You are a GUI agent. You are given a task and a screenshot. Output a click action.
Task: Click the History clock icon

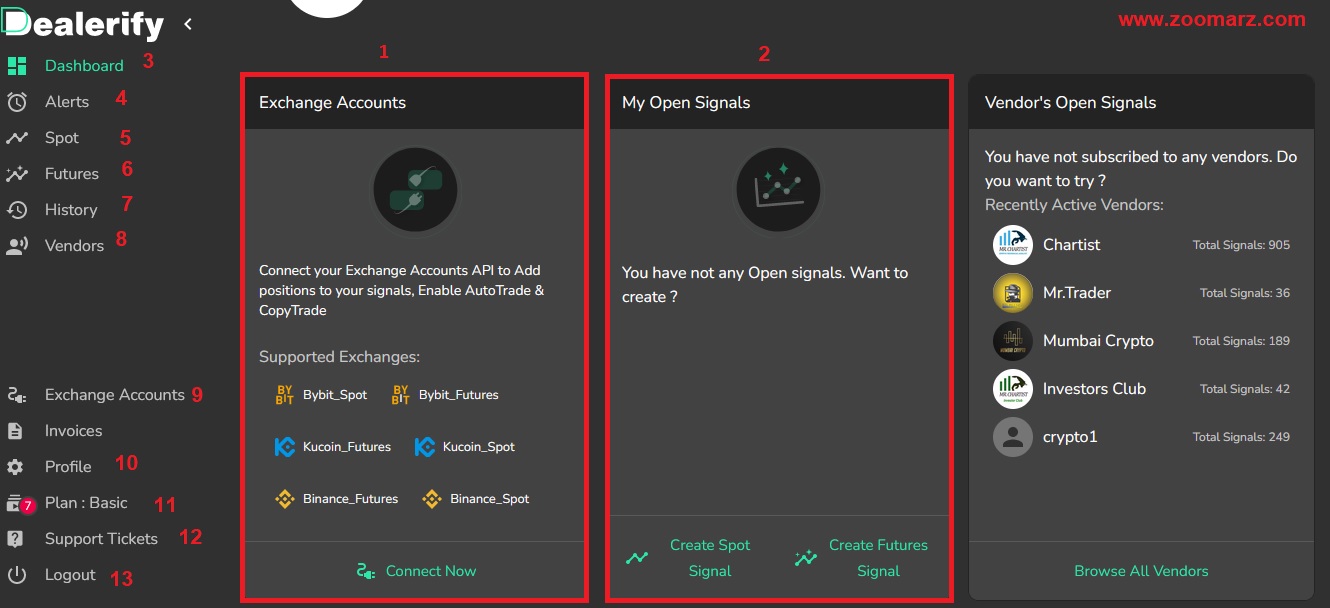[16, 210]
